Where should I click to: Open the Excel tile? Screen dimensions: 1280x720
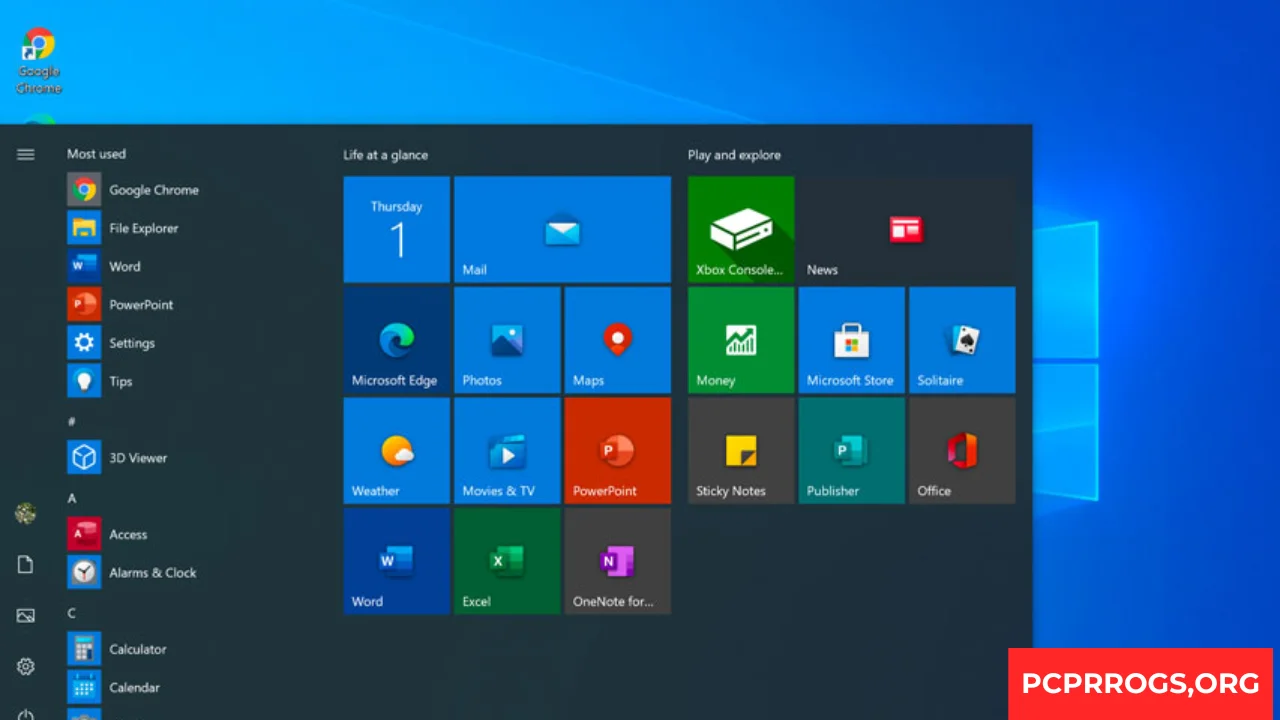click(x=507, y=561)
